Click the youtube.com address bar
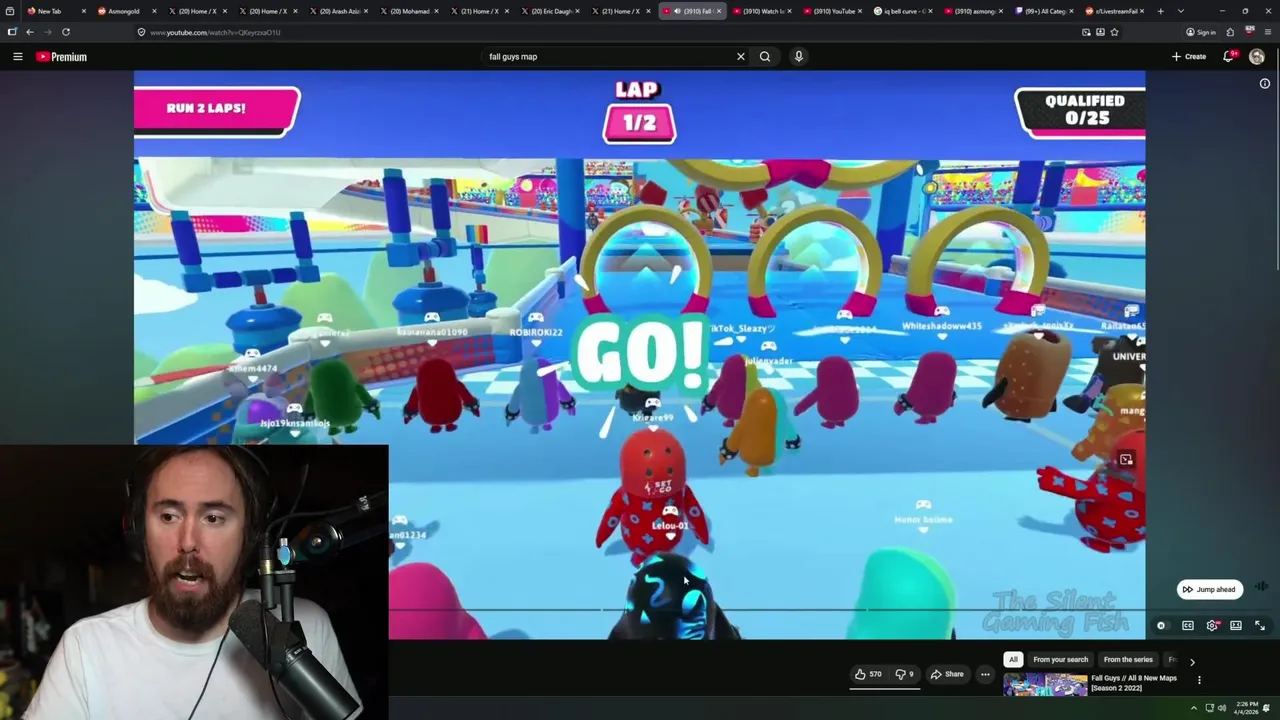 610,32
